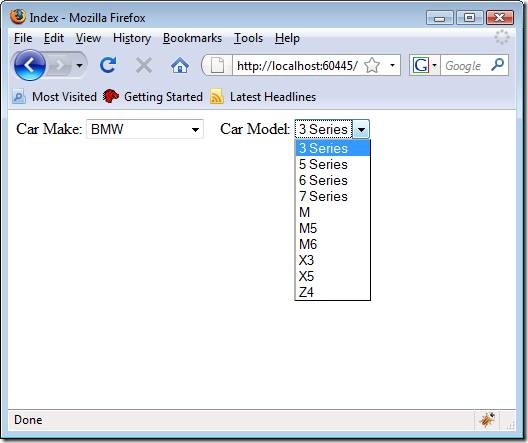Image resolution: width=528 pixels, height=443 pixels.
Task: Select Z4 from the model list
Action: click(333, 292)
